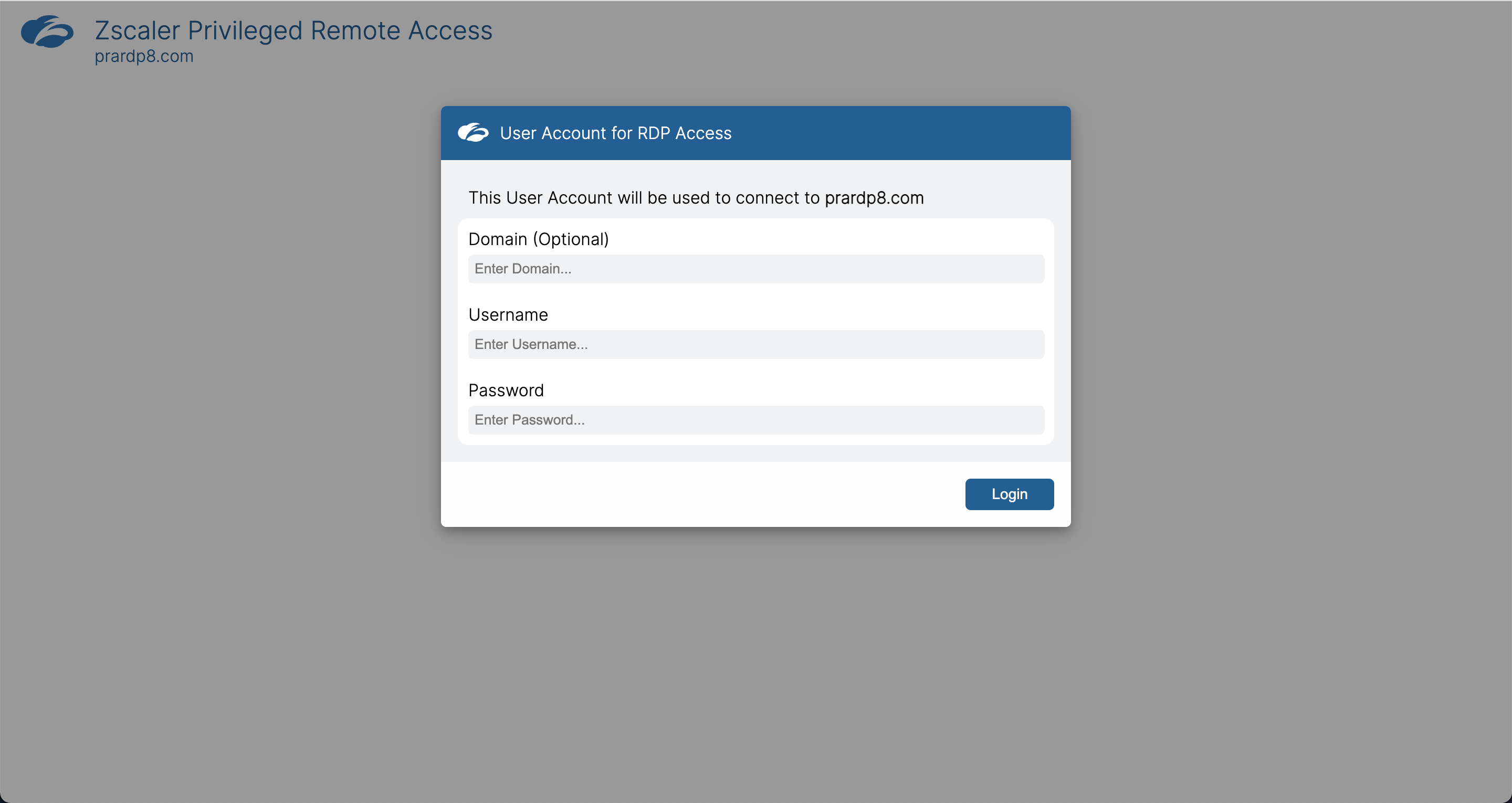
Task: Click the Enter Username placeholder text
Action: tap(531, 345)
